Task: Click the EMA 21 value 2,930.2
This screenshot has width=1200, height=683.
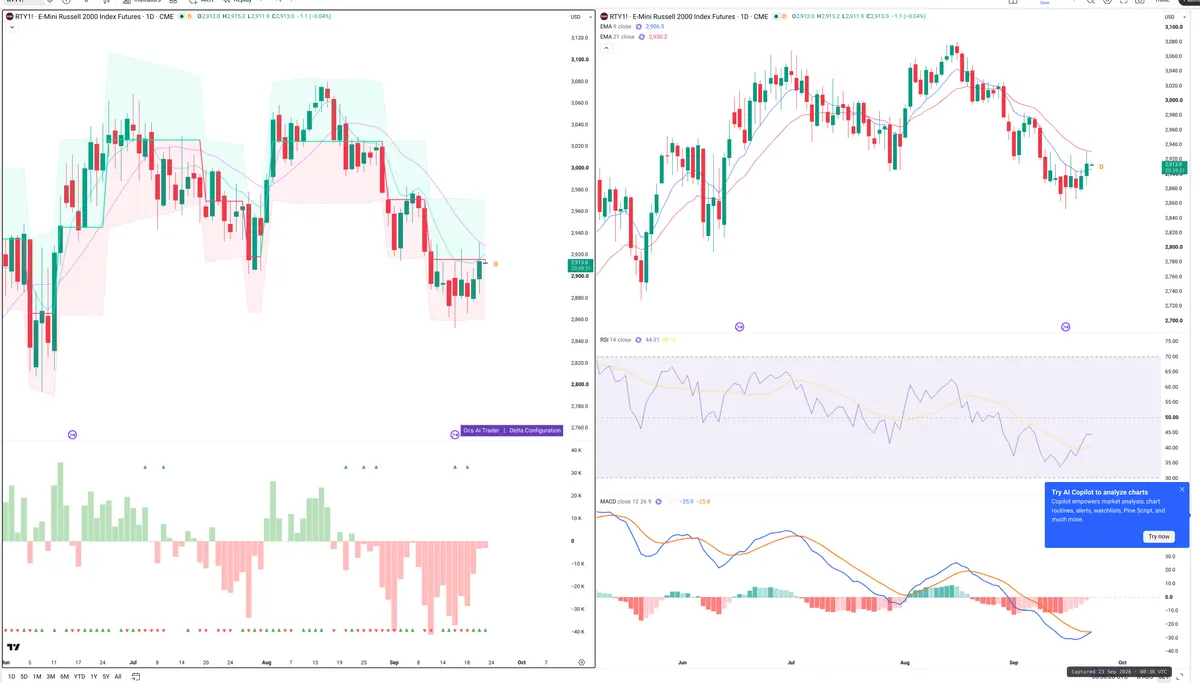Action: [657, 36]
